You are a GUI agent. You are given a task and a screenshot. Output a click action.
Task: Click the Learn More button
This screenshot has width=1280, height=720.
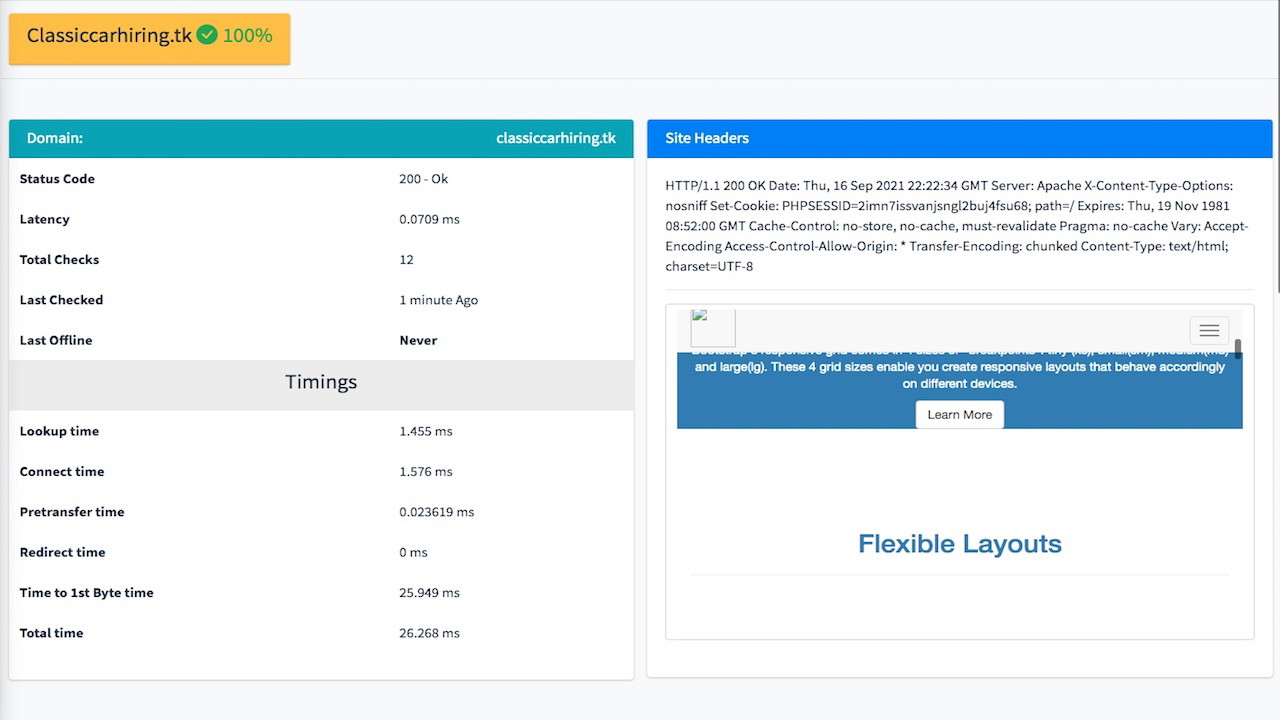pyautogui.click(x=960, y=414)
